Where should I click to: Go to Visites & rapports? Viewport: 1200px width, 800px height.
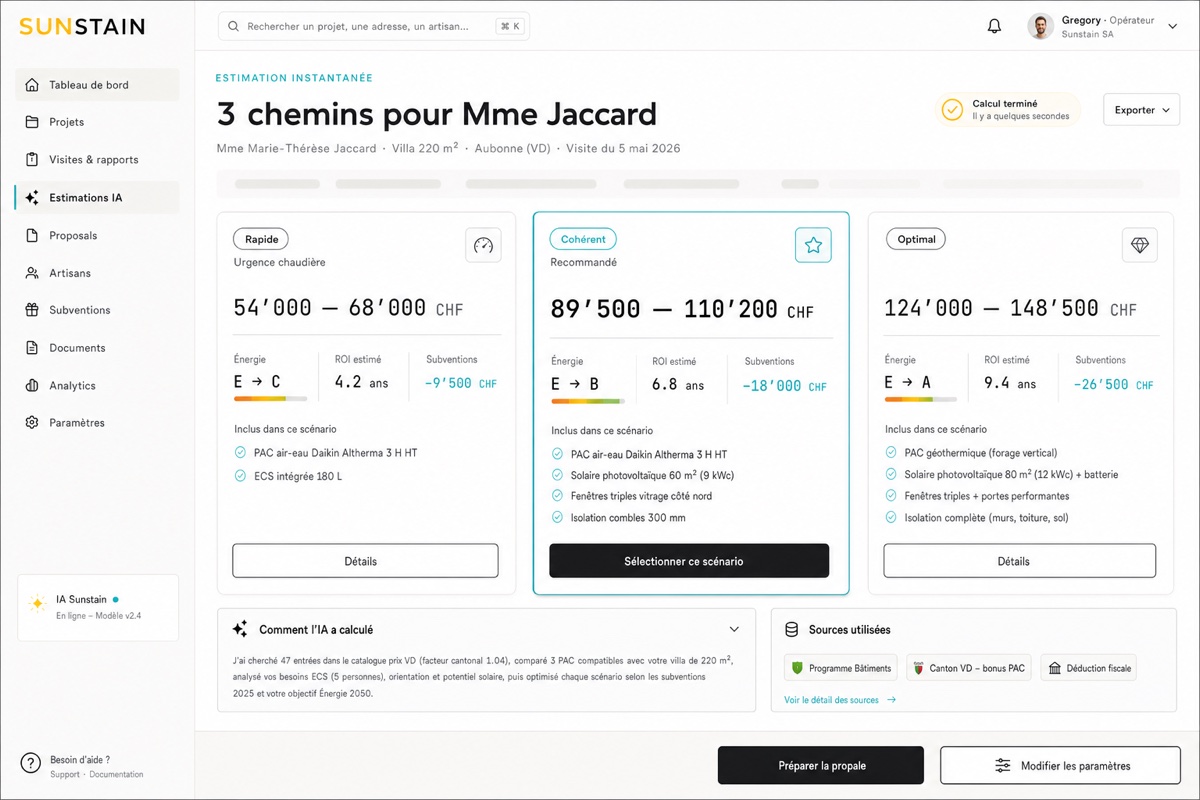97,160
